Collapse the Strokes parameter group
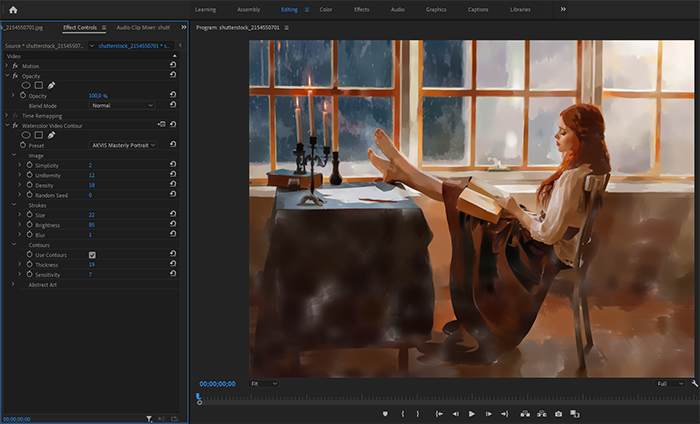The height and width of the screenshot is (424, 700). tap(13, 204)
